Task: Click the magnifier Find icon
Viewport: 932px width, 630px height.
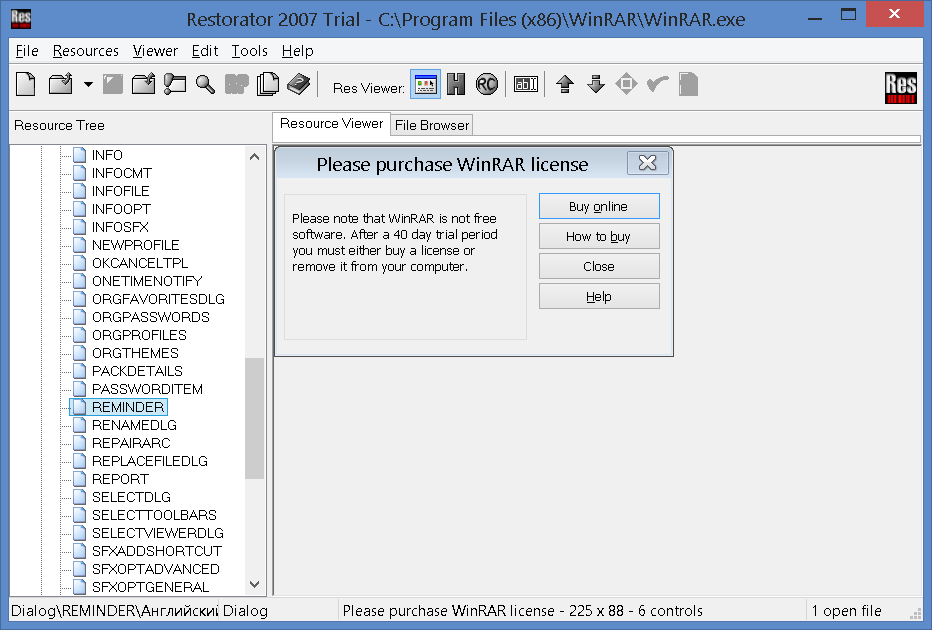Action: (x=205, y=85)
